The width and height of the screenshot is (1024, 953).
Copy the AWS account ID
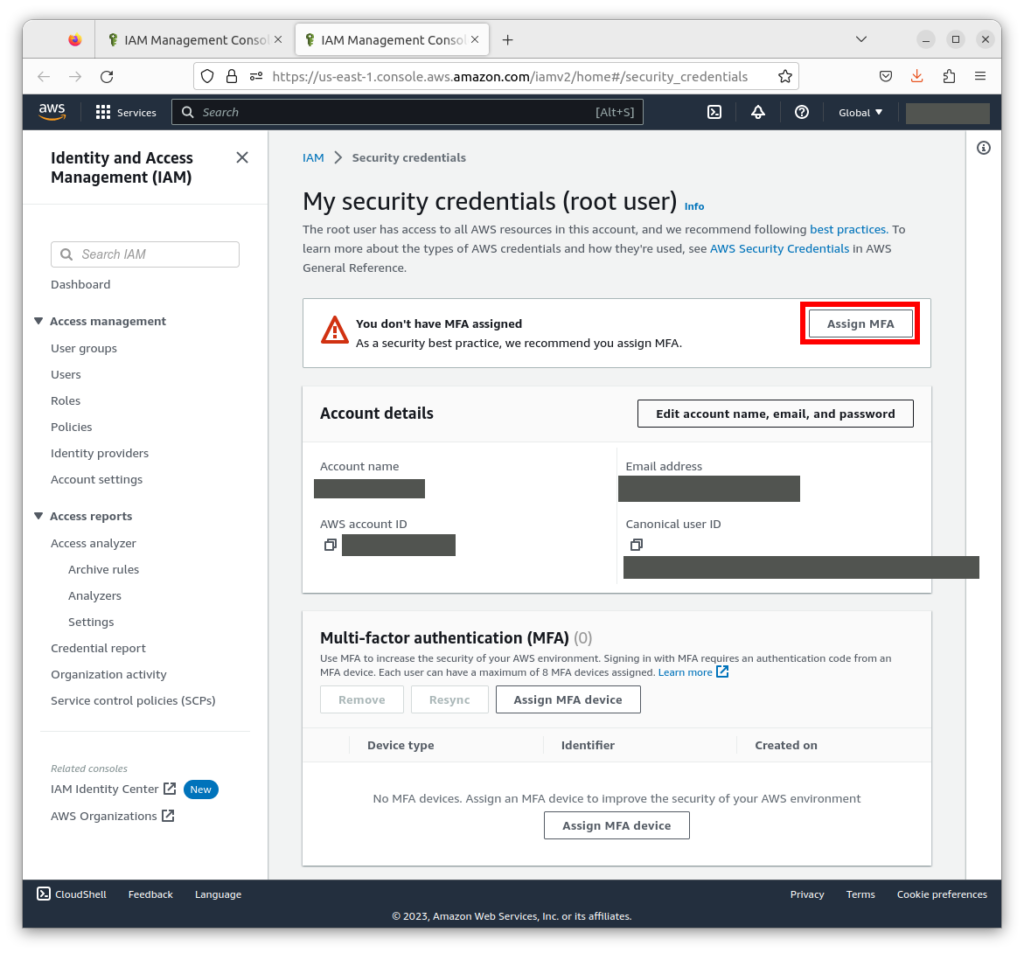click(x=330, y=545)
